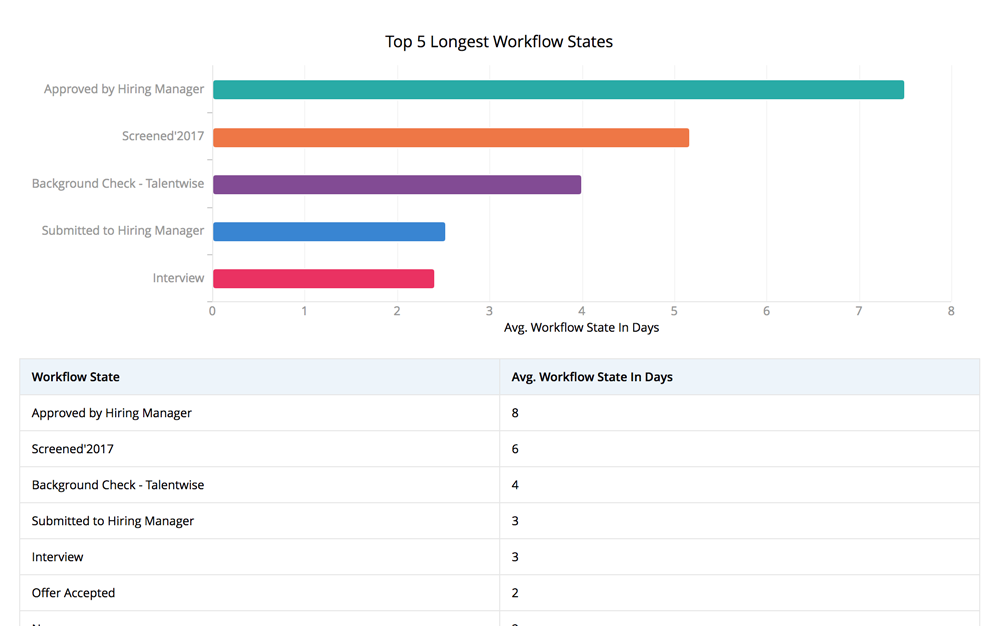Click the Screened'2017 label on chart y-axis

pos(163,137)
